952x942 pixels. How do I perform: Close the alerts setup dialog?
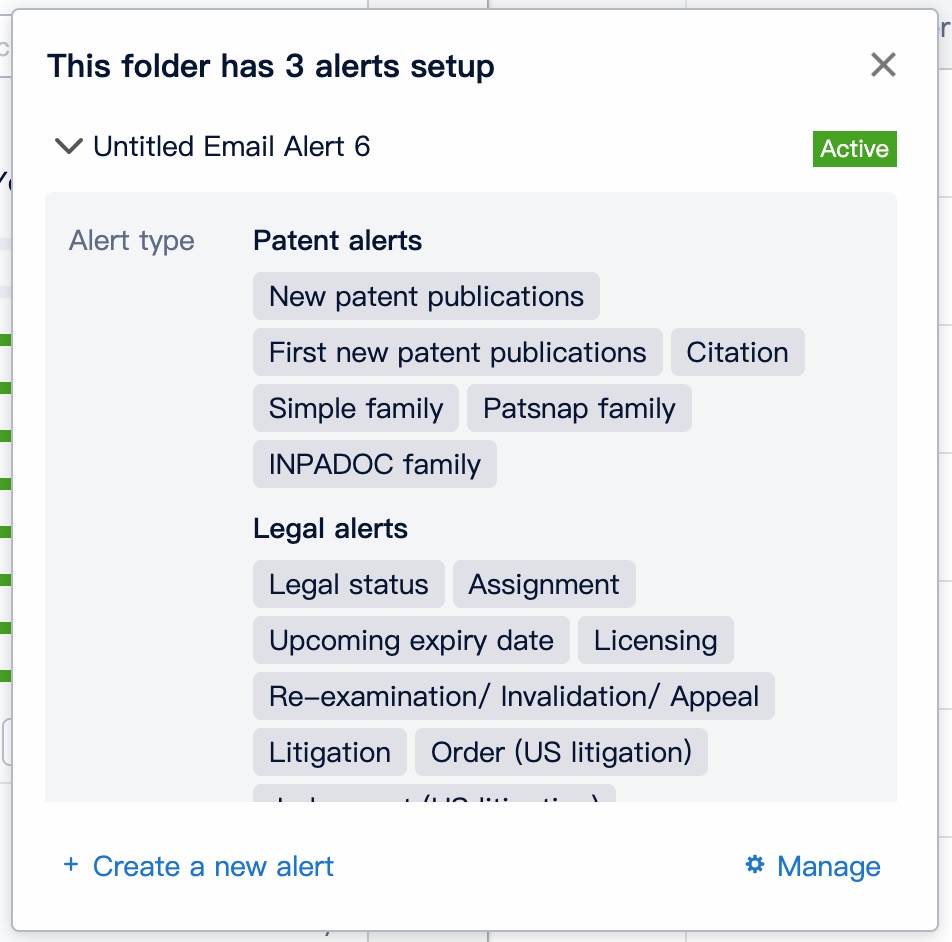tap(883, 66)
